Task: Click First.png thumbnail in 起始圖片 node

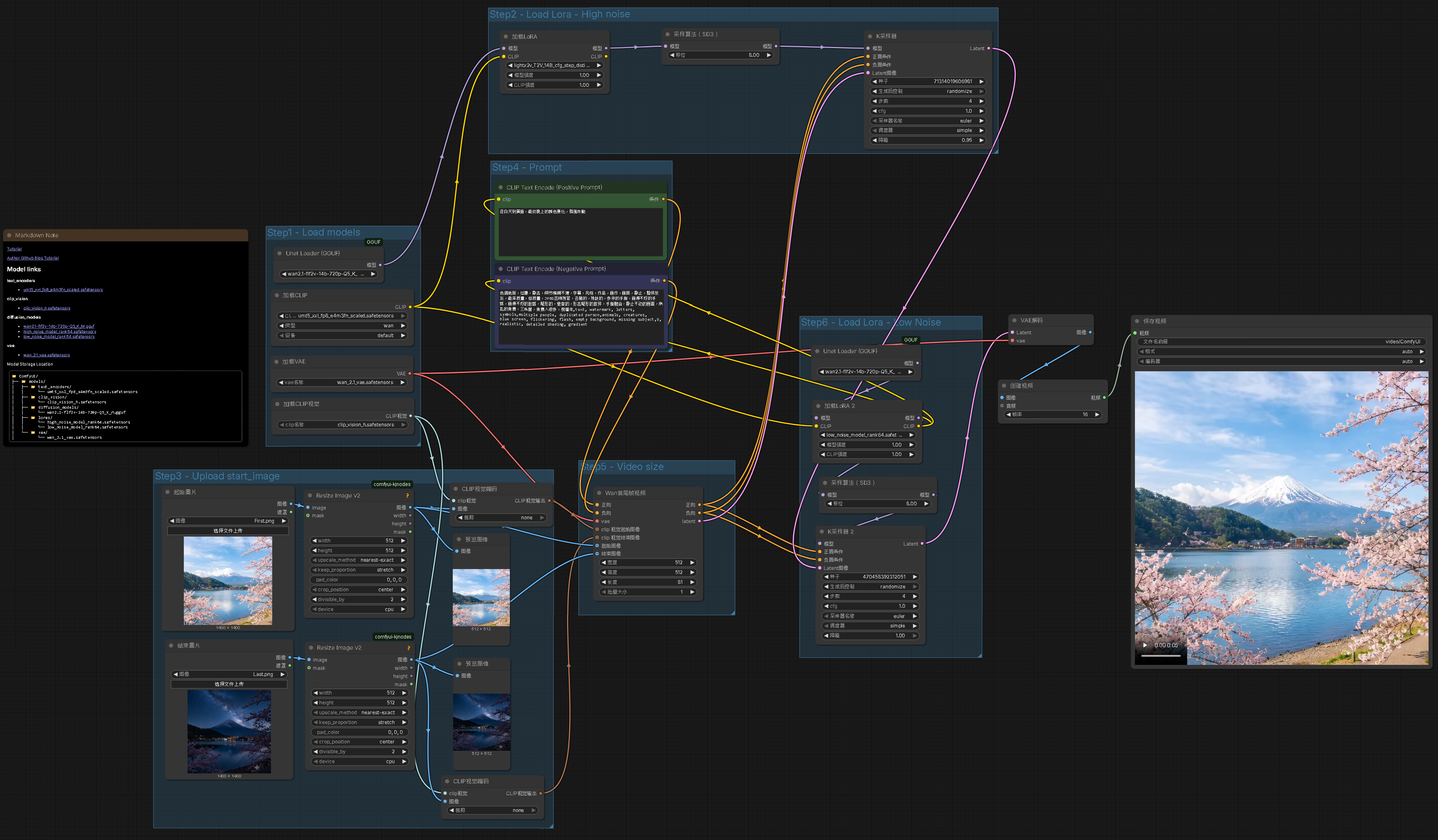Action: (x=228, y=581)
